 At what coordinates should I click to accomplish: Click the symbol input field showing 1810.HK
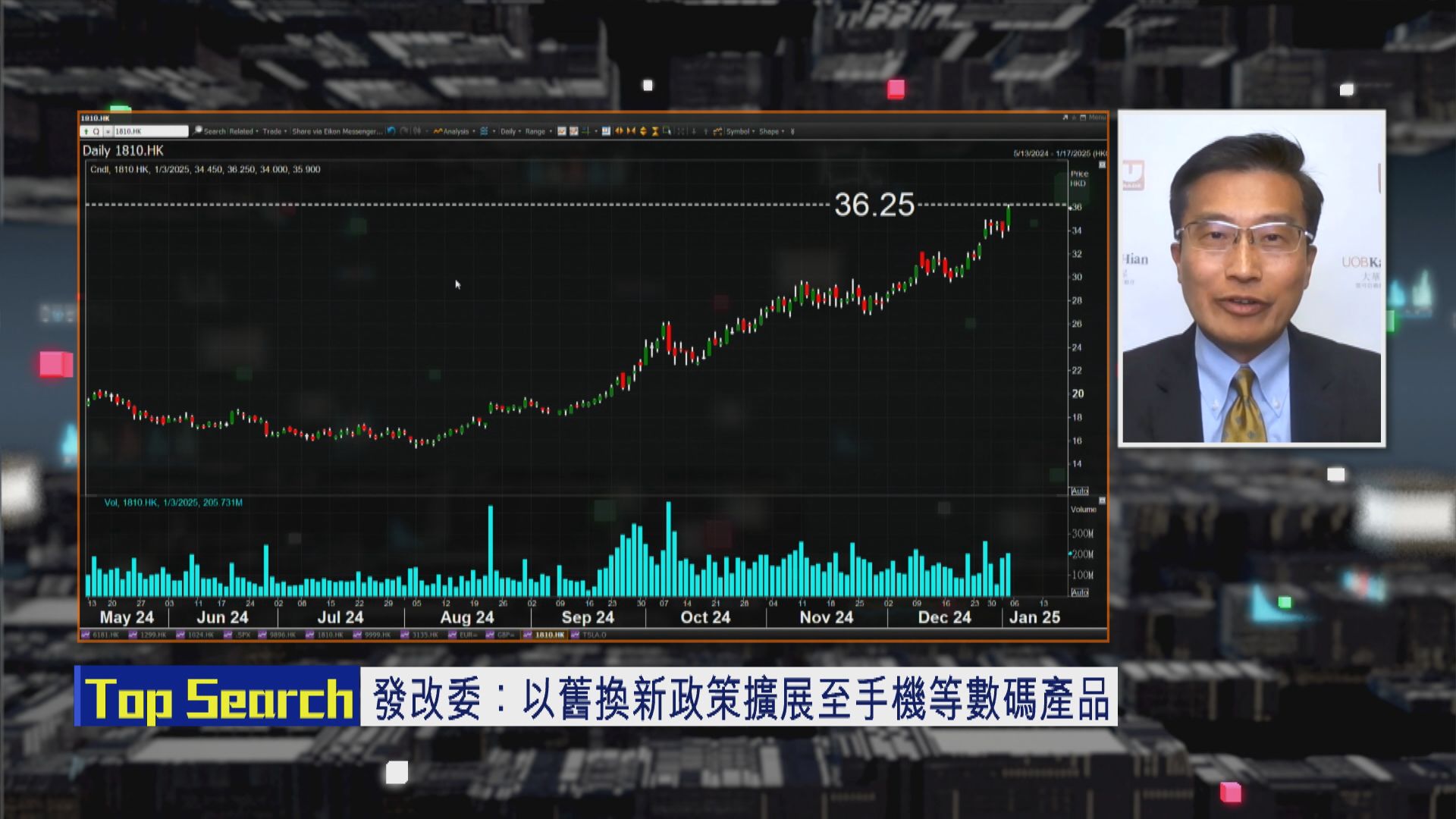[x=151, y=131]
